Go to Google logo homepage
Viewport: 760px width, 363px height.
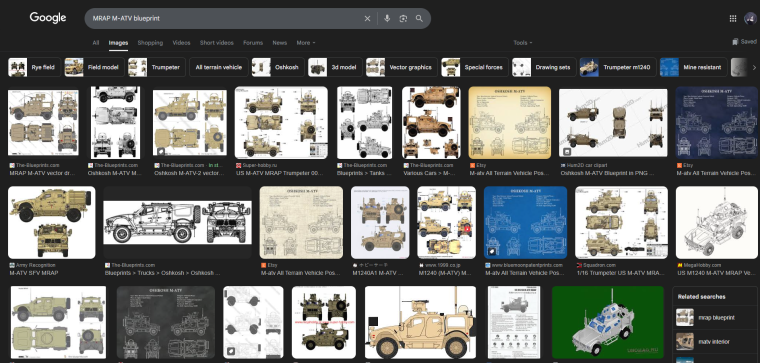48,18
